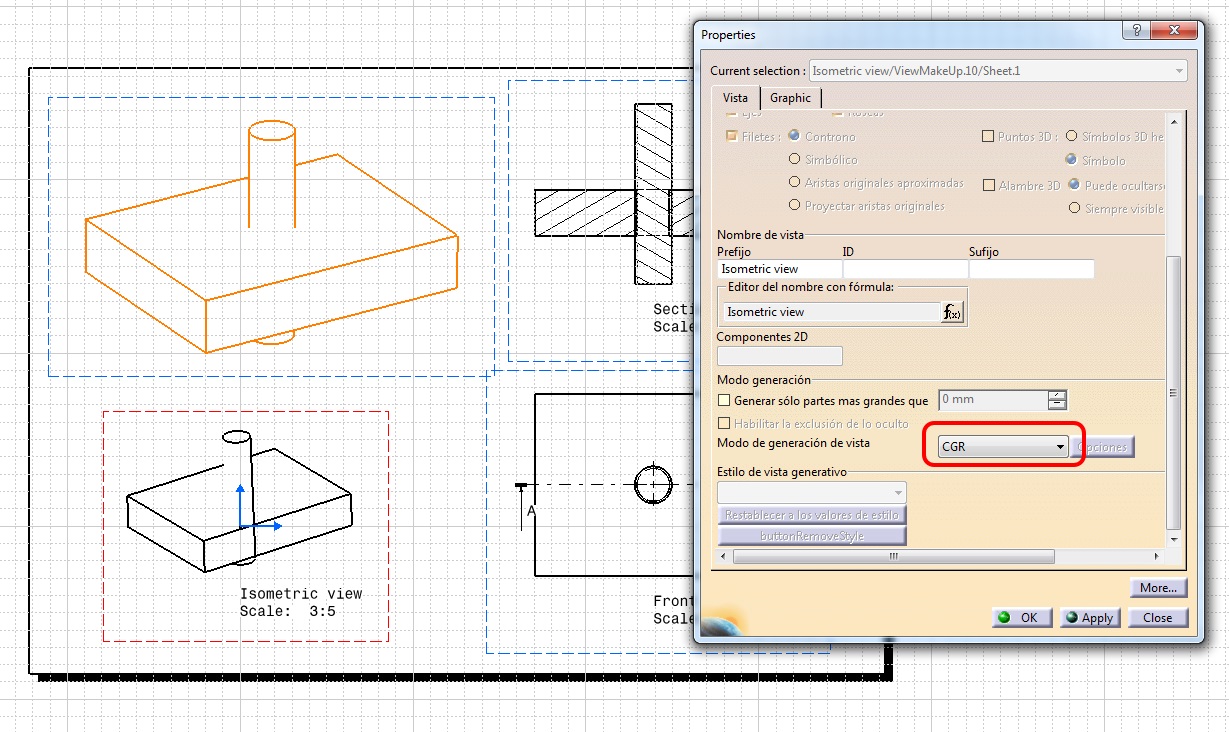Click the Prefijo input field
The height and width of the screenshot is (732, 1229).
coord(779,269)
